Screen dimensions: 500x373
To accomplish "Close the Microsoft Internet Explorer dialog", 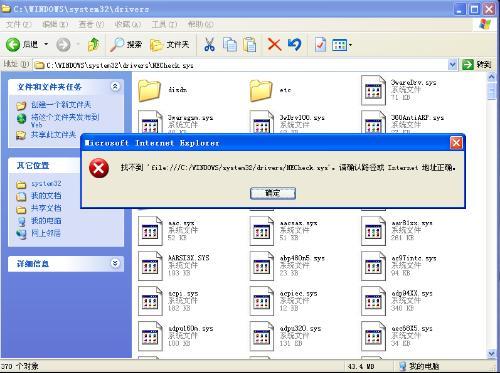I will (456, 143).
